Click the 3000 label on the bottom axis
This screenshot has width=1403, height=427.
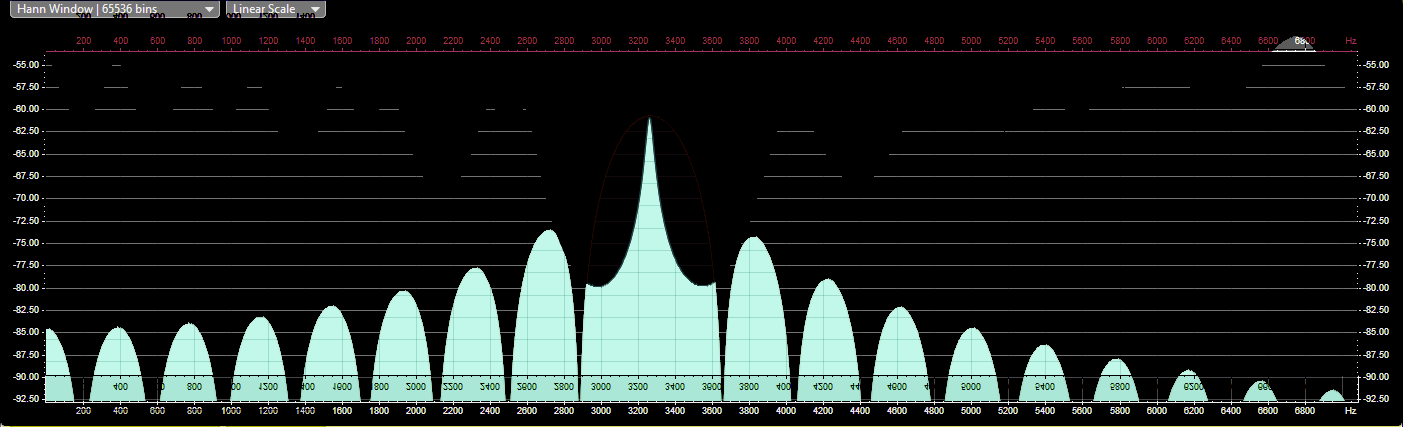tap(601, 411)
